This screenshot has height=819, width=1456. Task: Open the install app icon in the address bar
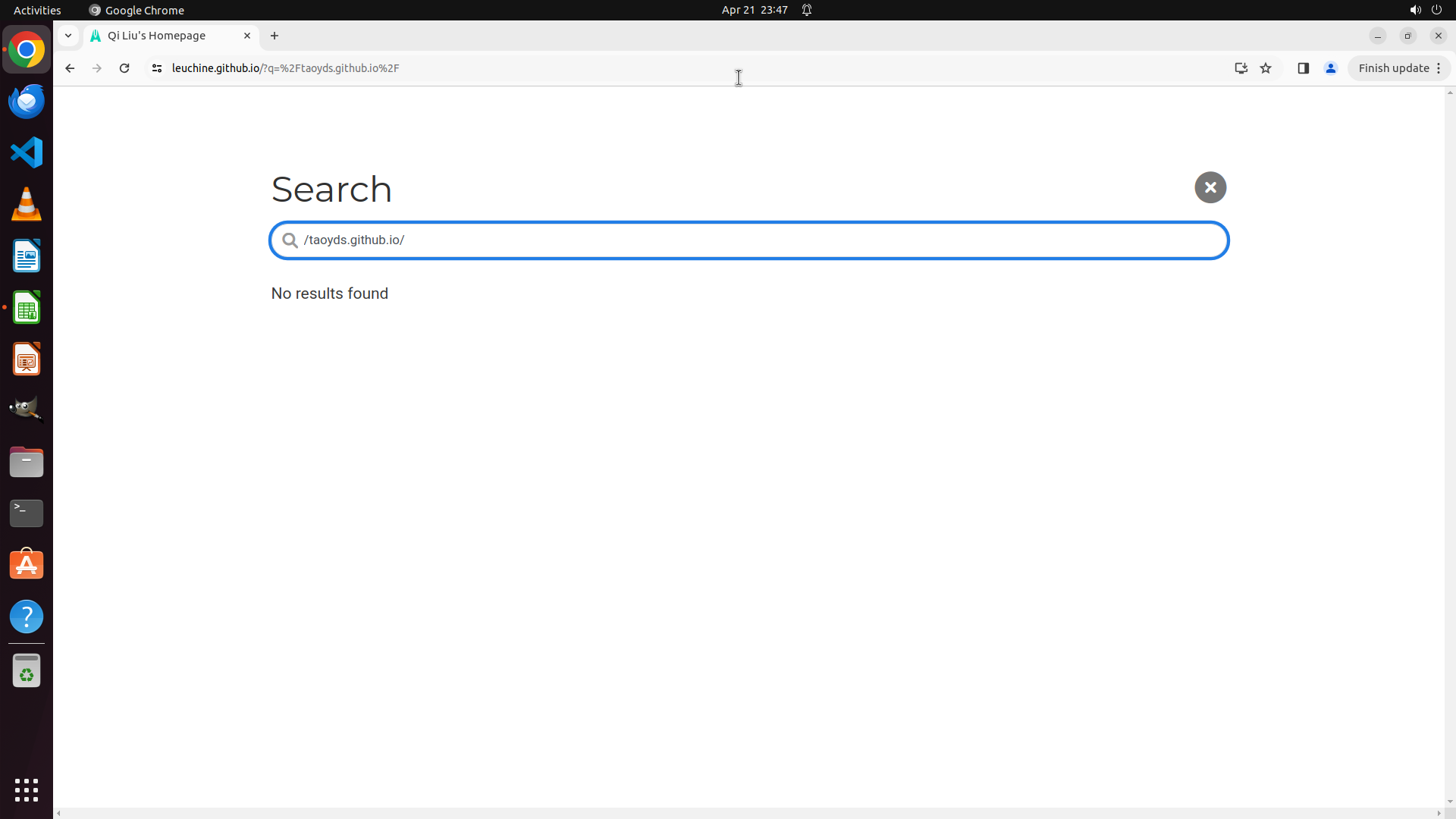pyautogui.click(x=1241, y=68)
